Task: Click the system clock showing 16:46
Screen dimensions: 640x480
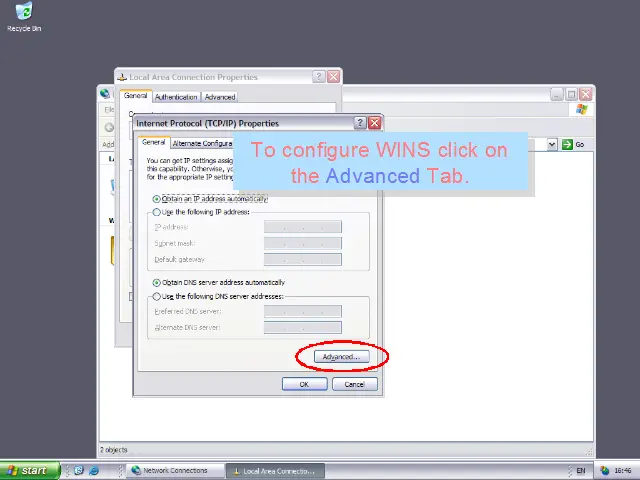Action: (623, 471)
